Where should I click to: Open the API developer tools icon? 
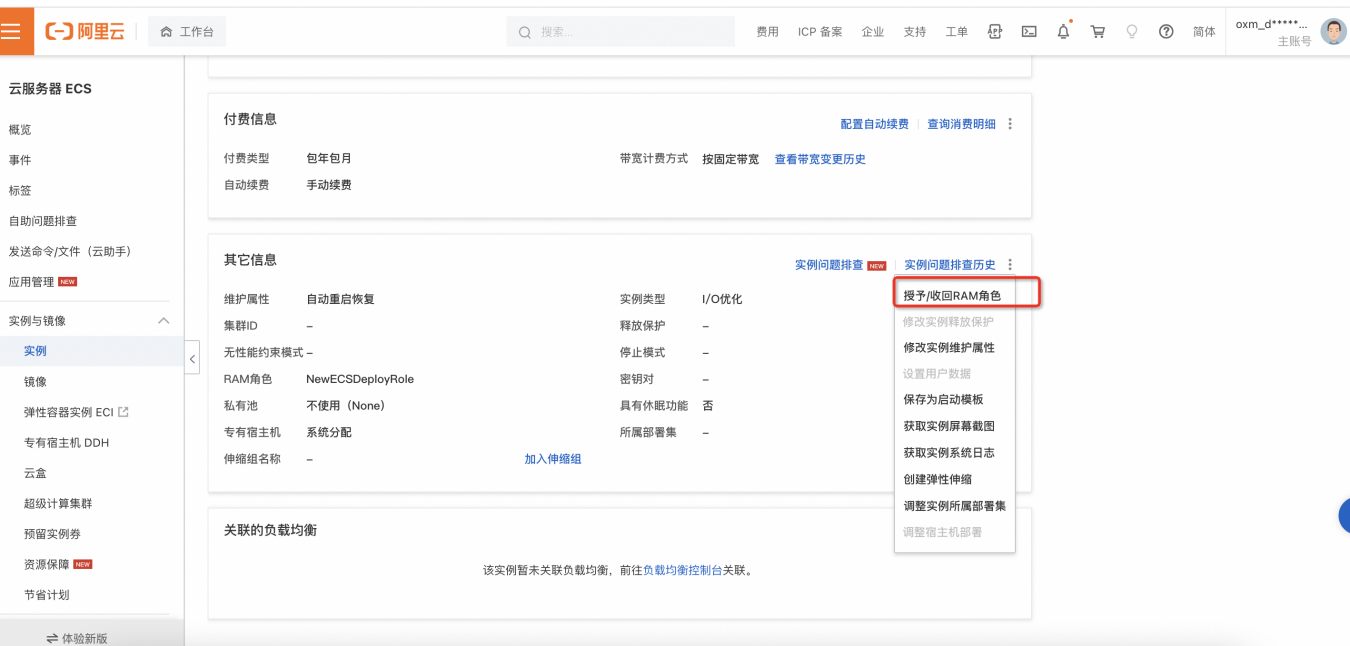[995, 32]
